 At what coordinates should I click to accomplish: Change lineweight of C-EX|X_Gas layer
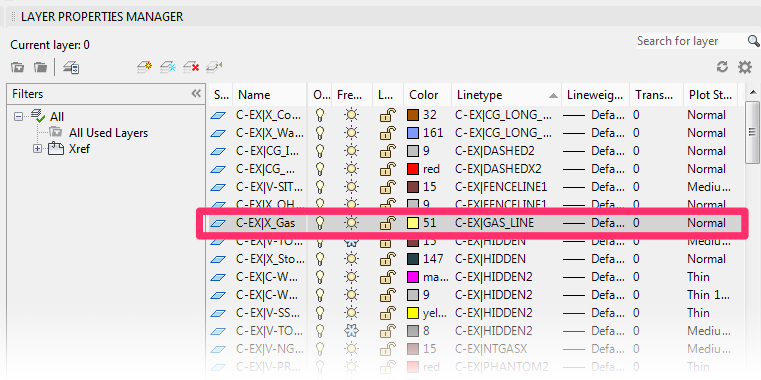tap(595, 223)
